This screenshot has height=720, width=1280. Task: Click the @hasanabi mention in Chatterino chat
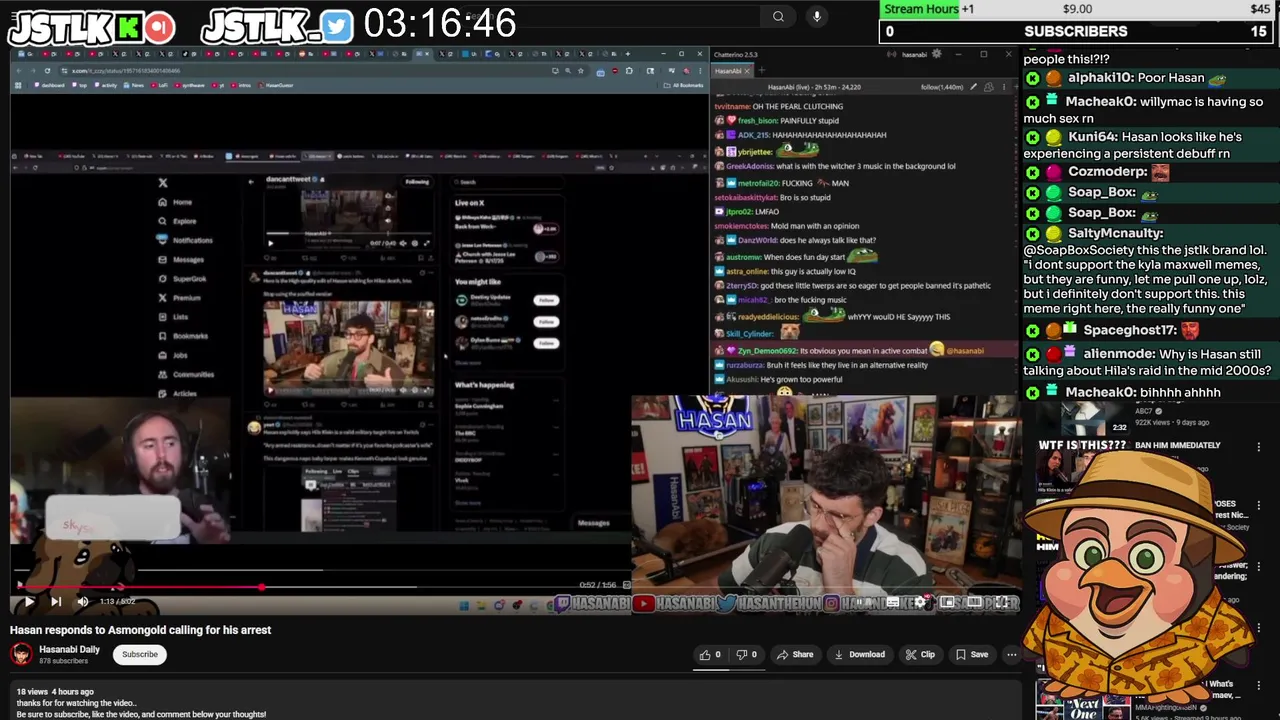click(964, 351)
